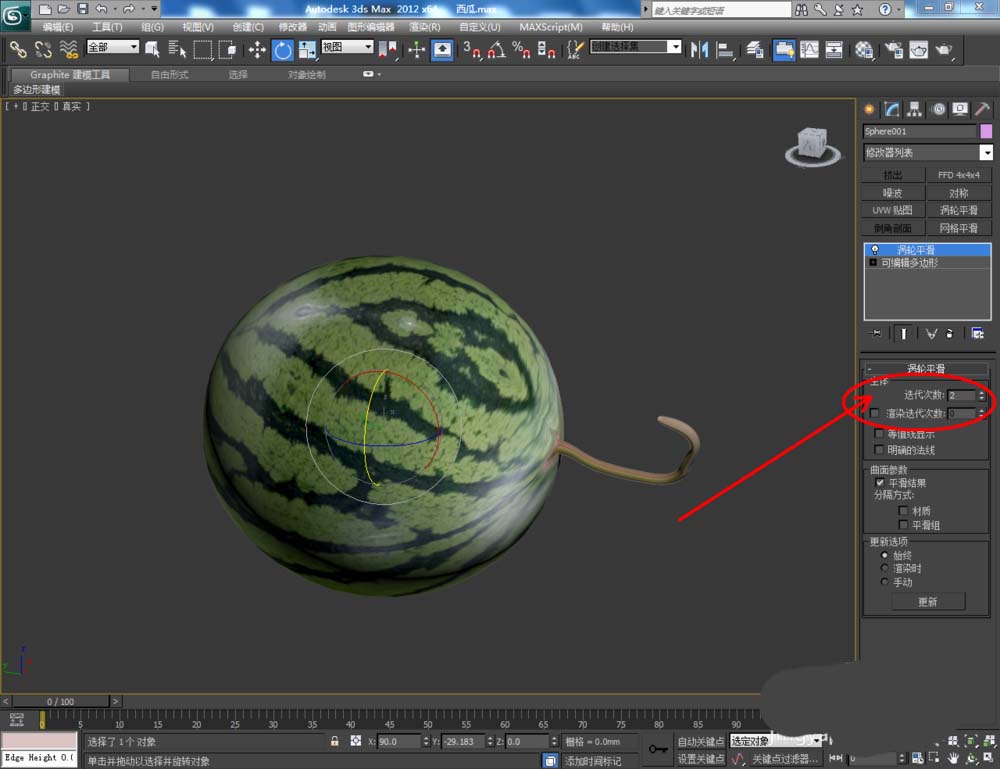
Task: Switch to the Hierarchy command panel tab
Action: 915,110
